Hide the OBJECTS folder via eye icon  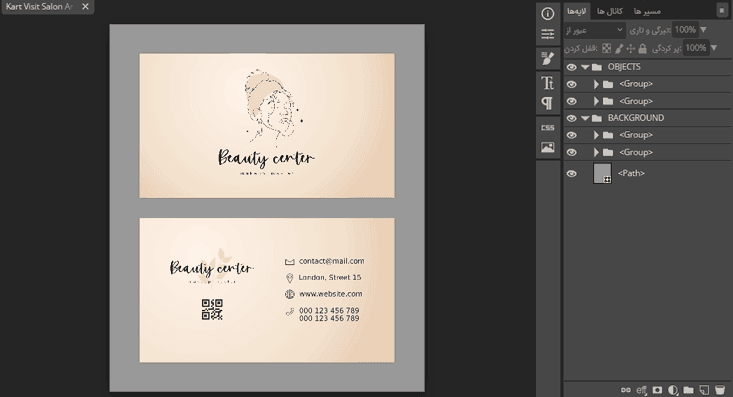pos(571,67)
